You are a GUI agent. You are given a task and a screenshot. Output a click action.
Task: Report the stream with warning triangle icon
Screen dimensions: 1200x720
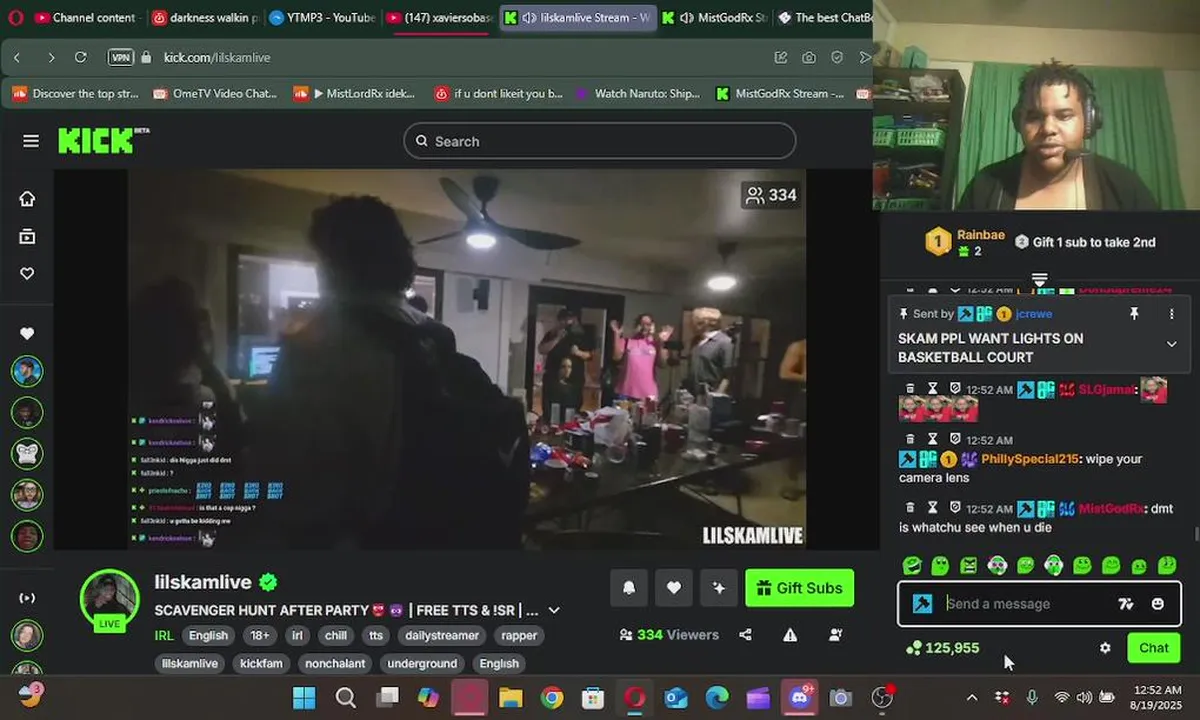pos(790,634)
